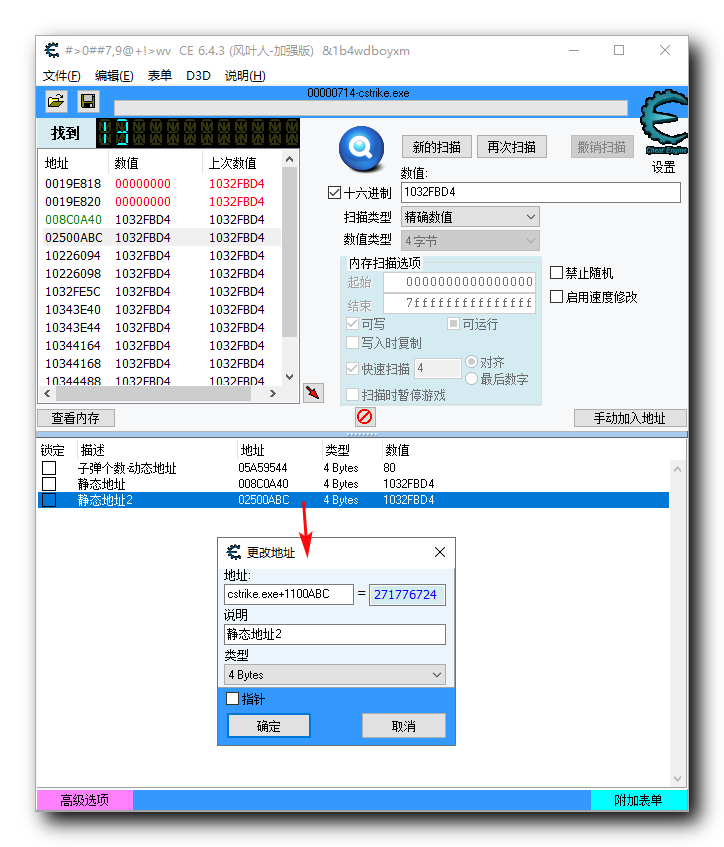724x847 pixels.
Task: Select 最后数字 radio button
Action: coord(471,379)
